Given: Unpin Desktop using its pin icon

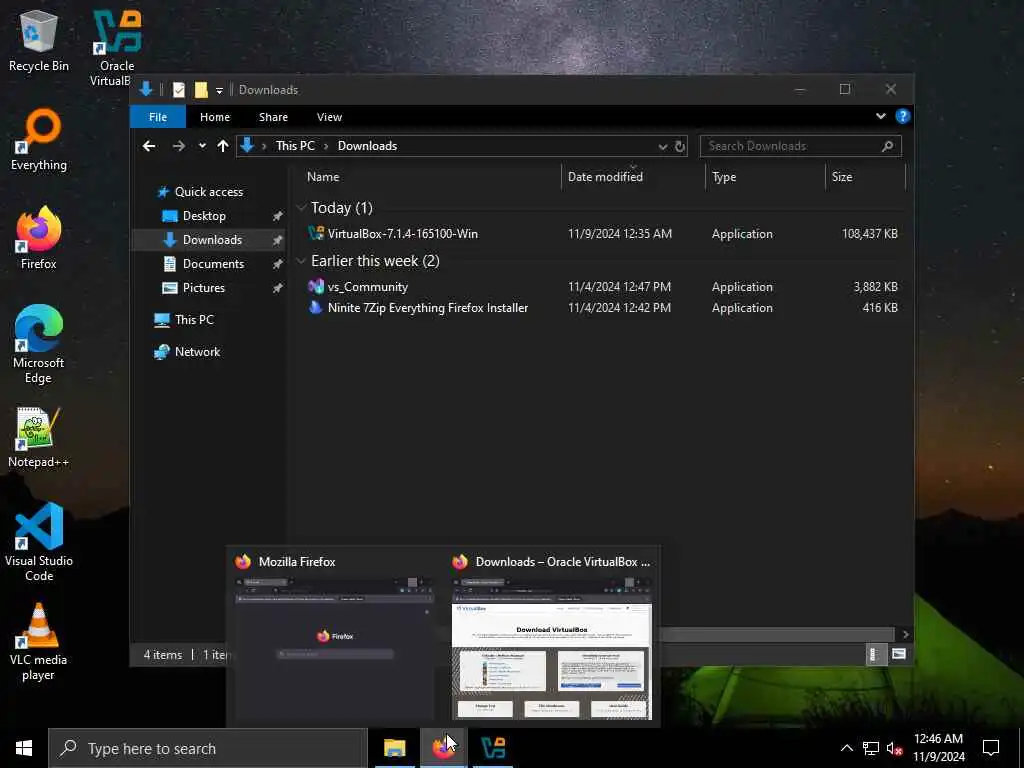Looking at the screenshot, I should [278, 216].
